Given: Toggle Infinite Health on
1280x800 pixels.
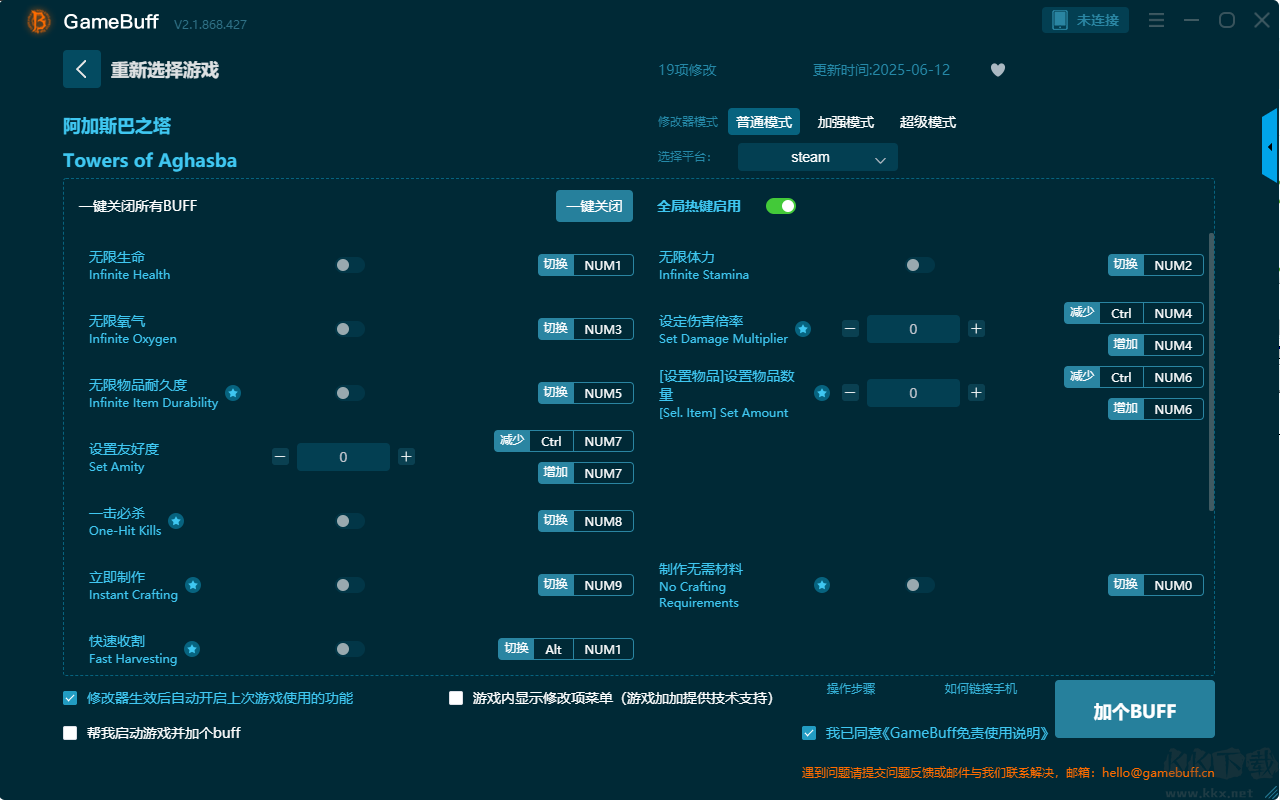Looking at the screenshot, I should 350,265.
